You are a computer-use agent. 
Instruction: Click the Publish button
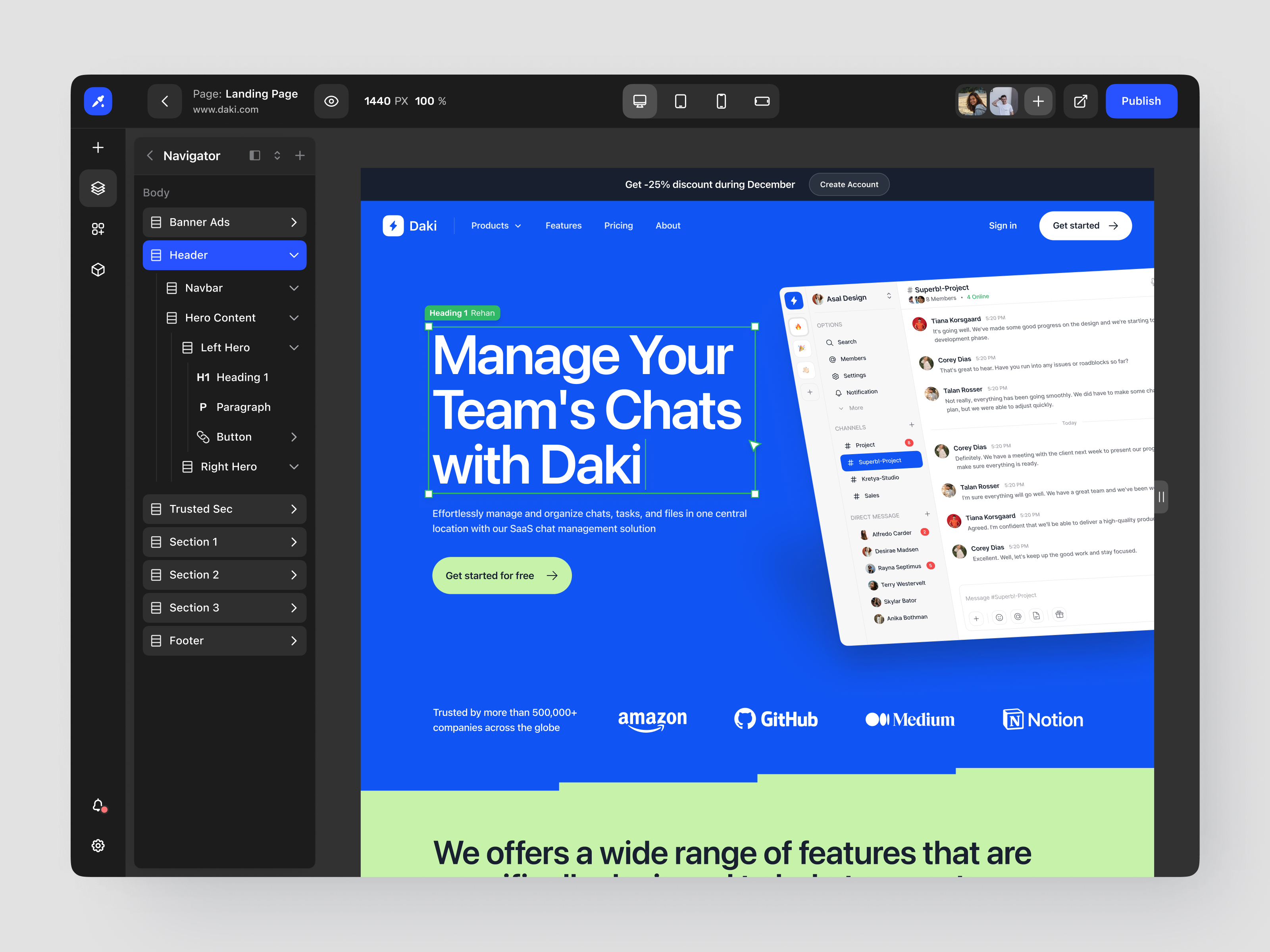point(1141,101)
